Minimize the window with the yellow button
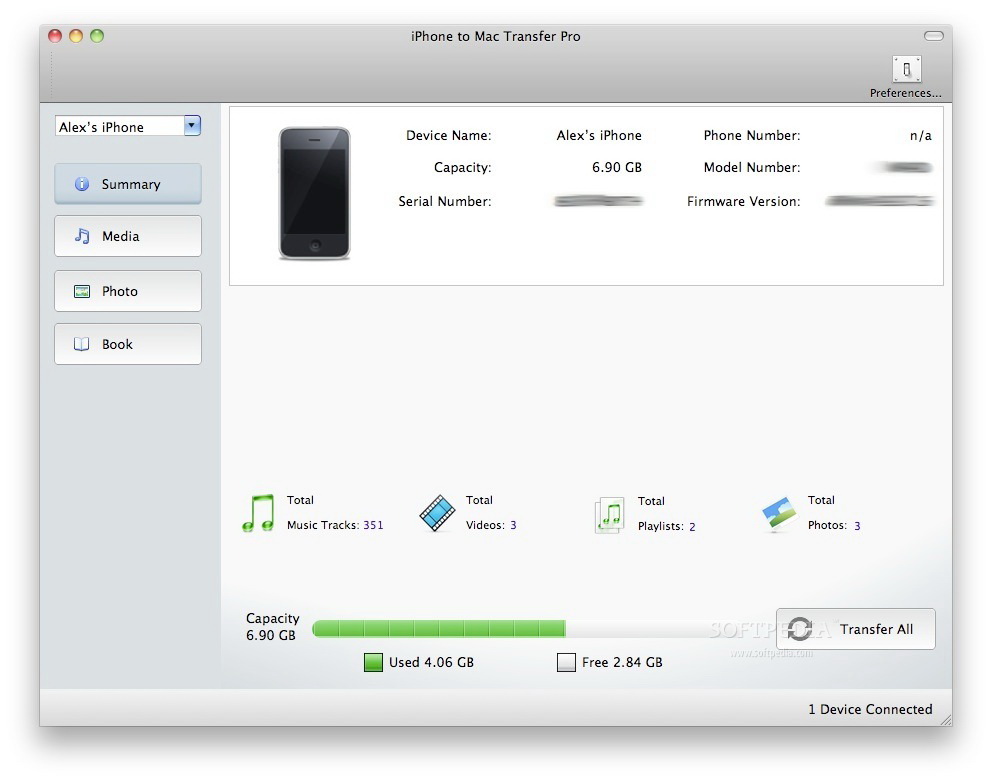Screen dimensions: 992x781 tap(76, 36)
